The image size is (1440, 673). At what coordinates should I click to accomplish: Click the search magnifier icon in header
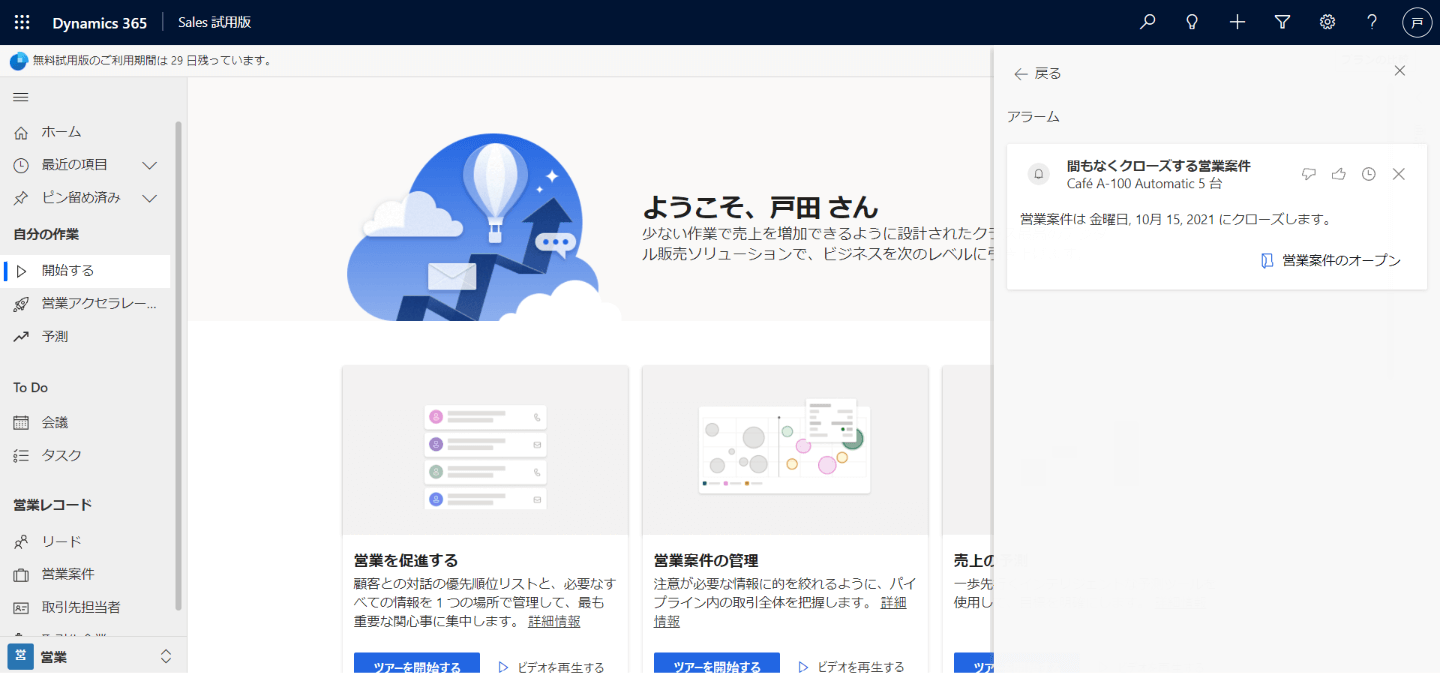(x=1147, y=22)
